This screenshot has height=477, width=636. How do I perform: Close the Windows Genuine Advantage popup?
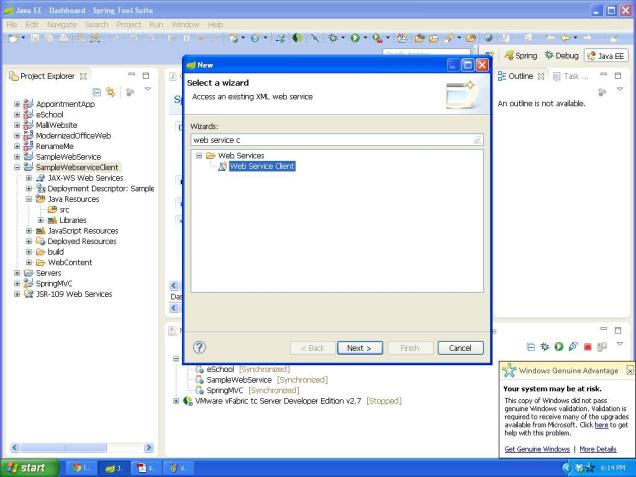(x=630, y=371)
